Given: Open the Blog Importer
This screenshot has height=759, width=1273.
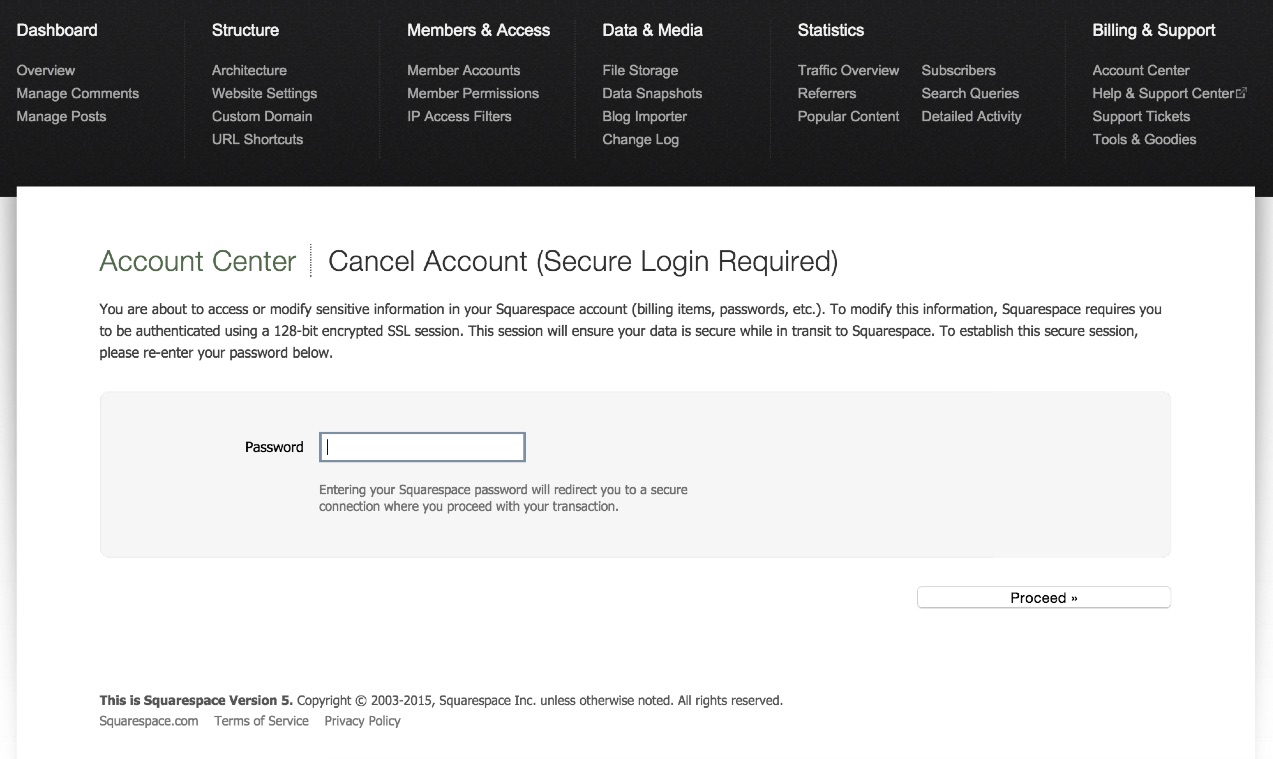Looking at the screenshot, I should [x=644, y=116].
